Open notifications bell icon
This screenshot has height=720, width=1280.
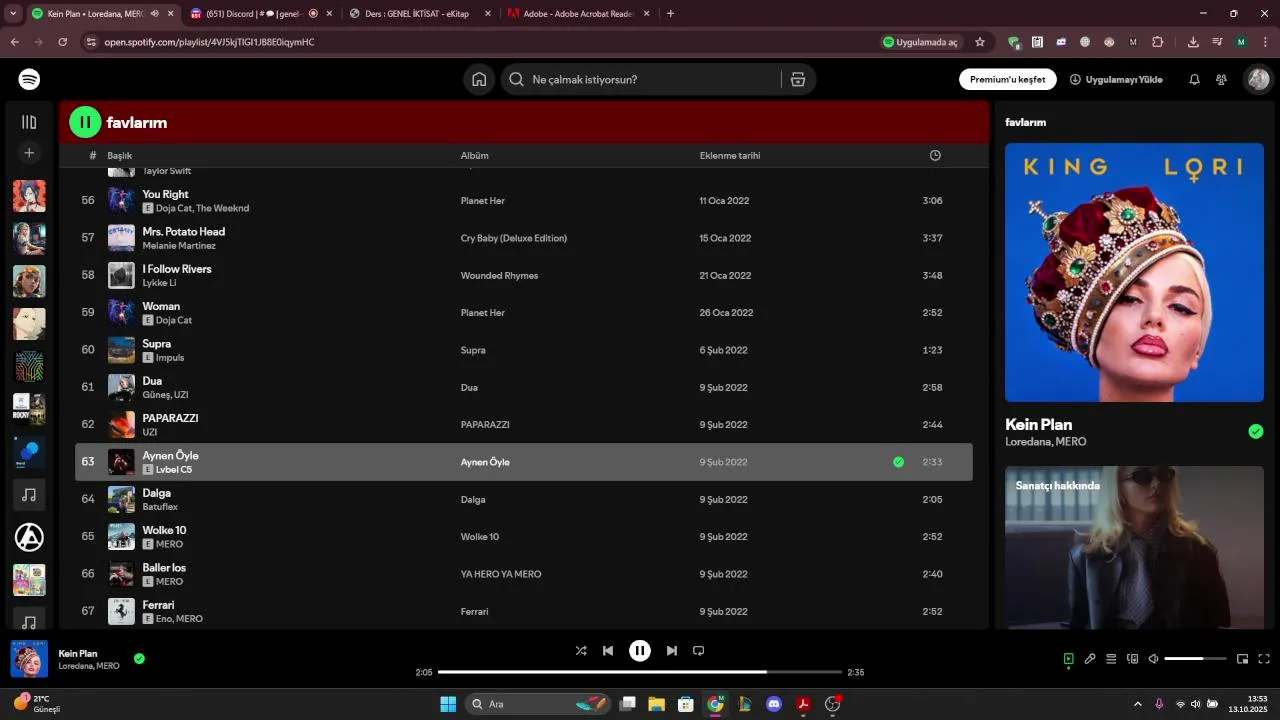pyautogui.click(x=1194, y=79)
